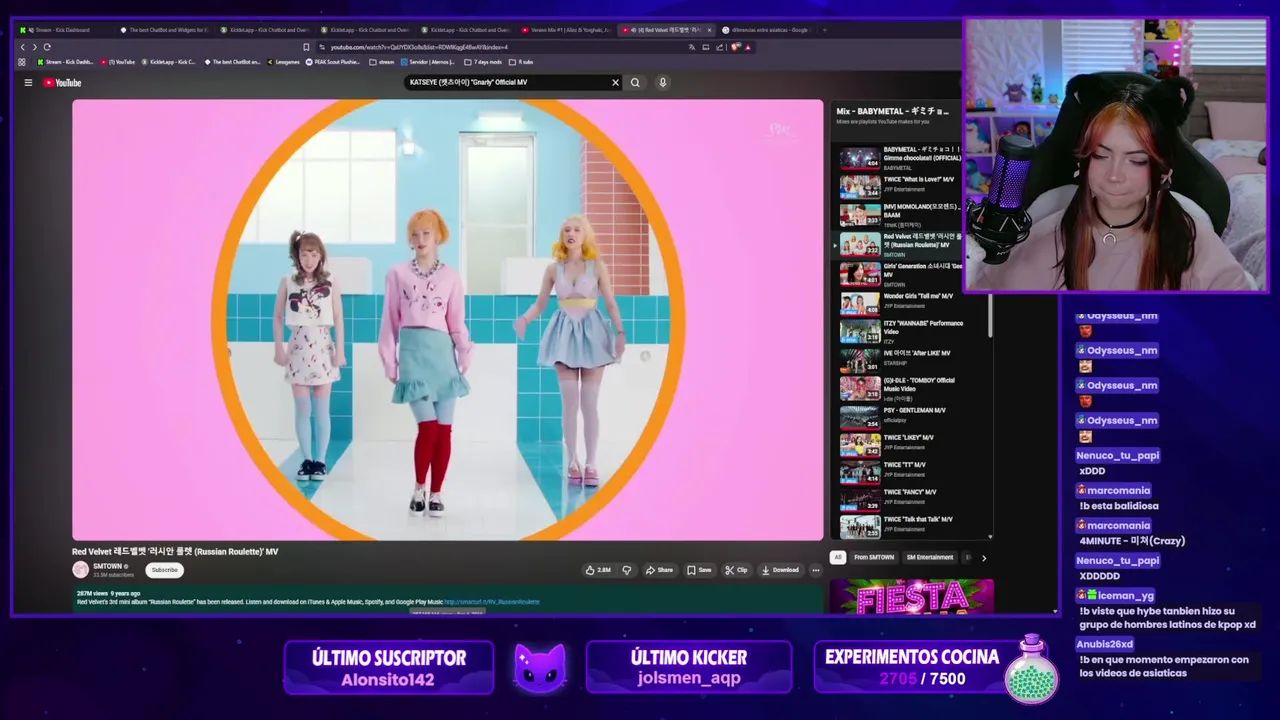This screenshot has width=1280, height=720.
Task: Start voice search with the microphone icon
Action: coord(662,83)
